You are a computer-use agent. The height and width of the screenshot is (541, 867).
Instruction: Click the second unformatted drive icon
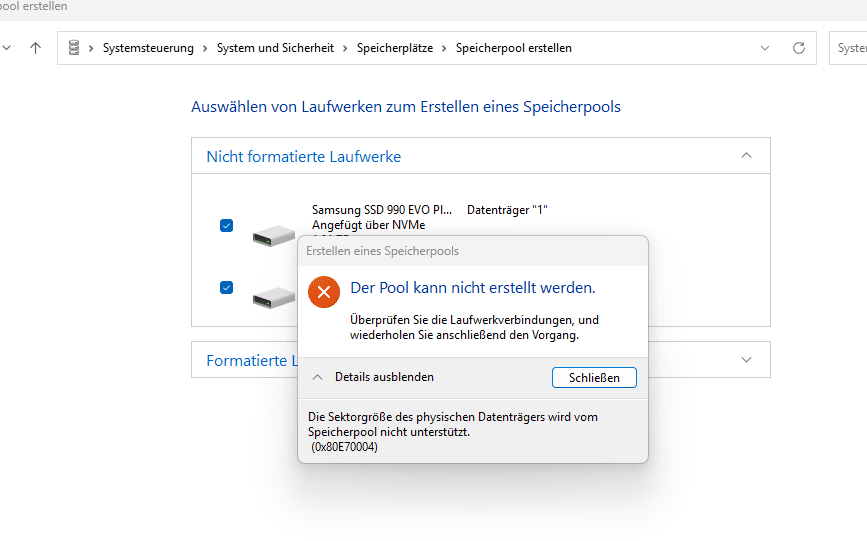pyautogui.click(x=273, y=296)
